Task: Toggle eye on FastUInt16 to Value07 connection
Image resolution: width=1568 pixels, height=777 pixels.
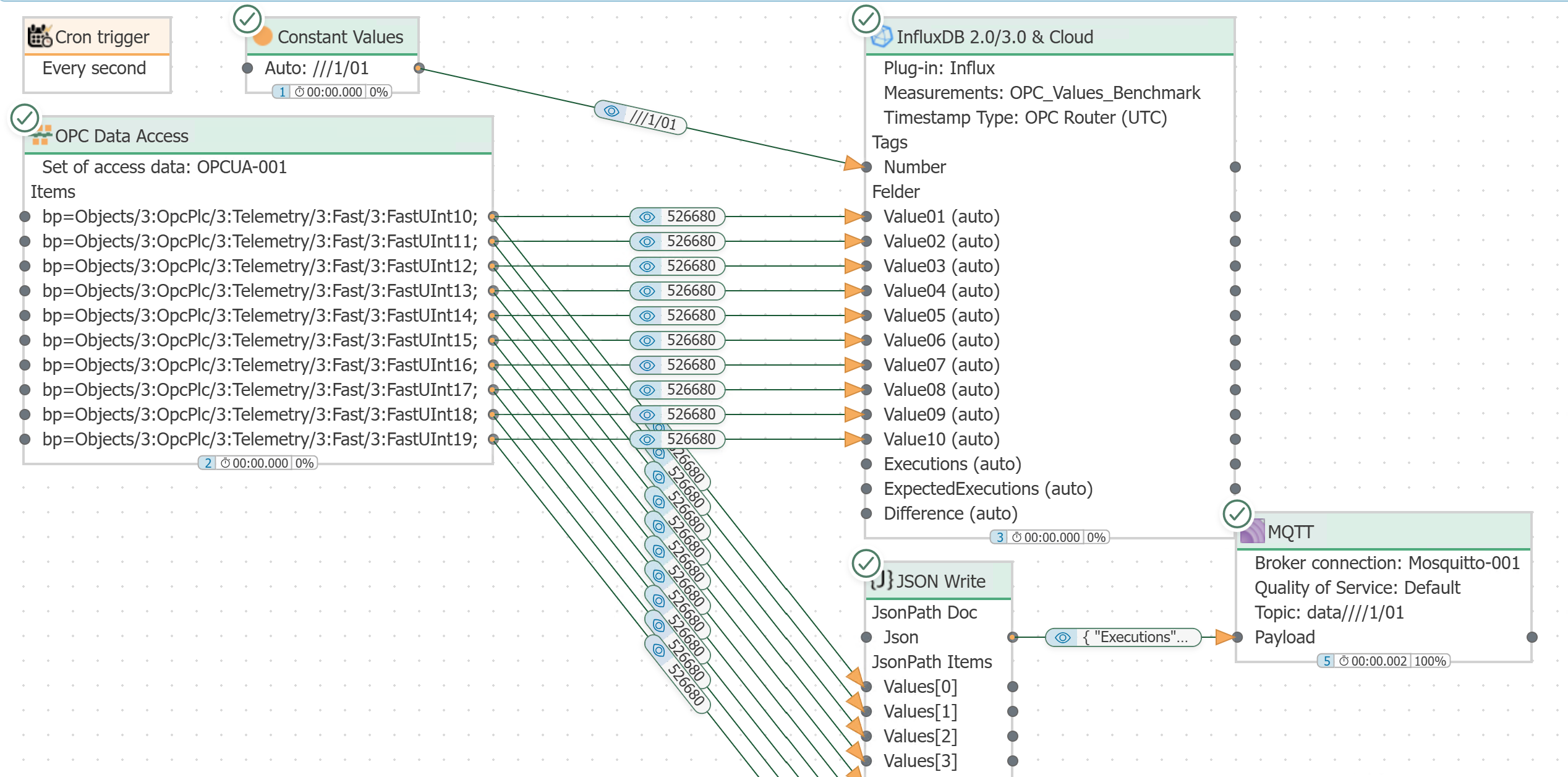Action: pos(647,365)
